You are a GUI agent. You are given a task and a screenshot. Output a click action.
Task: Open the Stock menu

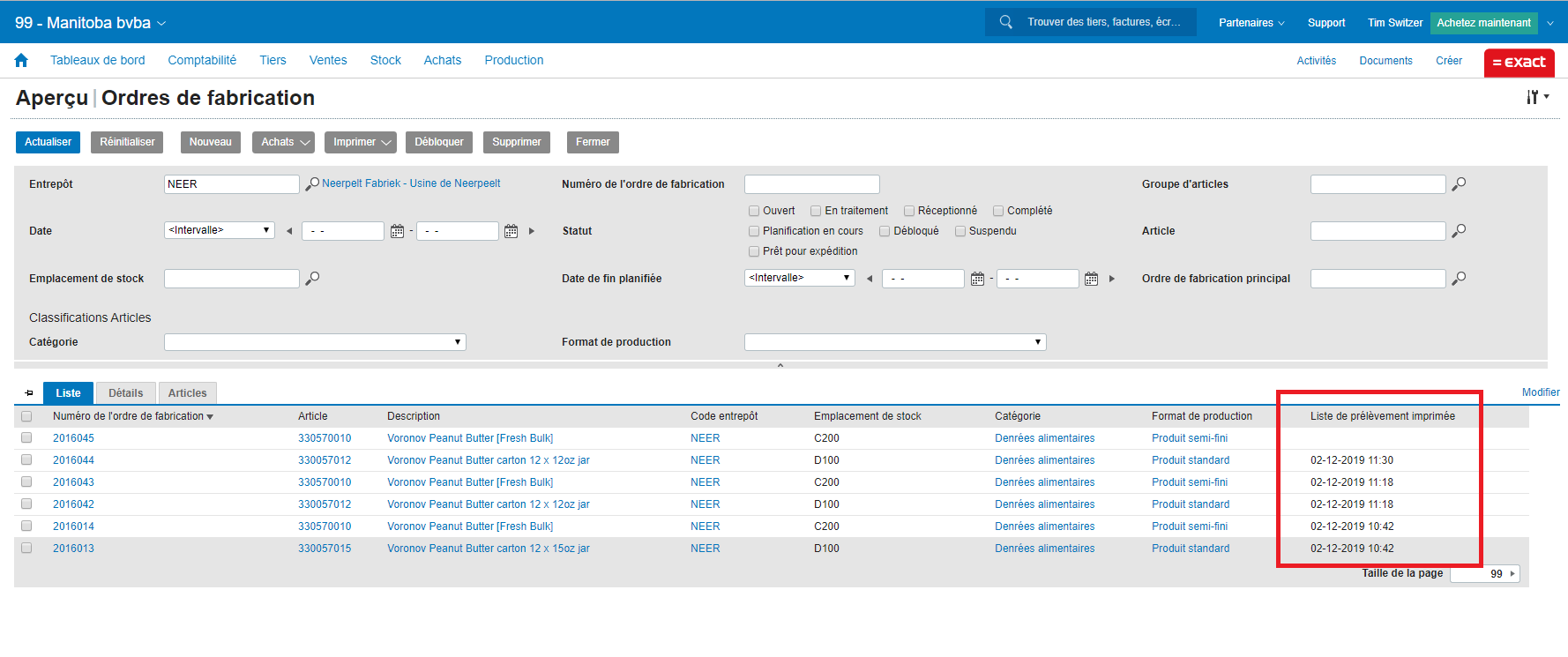coord(385,60)
